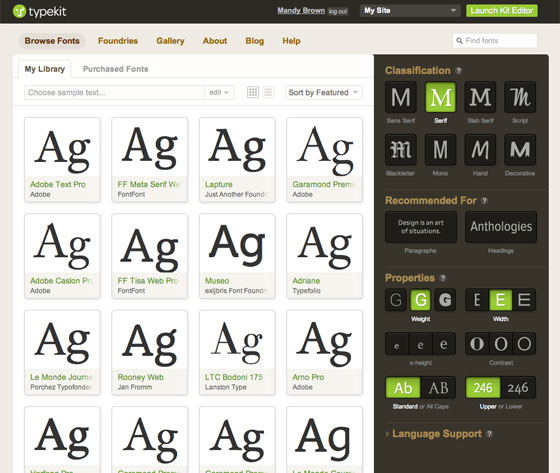Click the Launch Kit Editor button
The image size is (560, 473).
501,10
